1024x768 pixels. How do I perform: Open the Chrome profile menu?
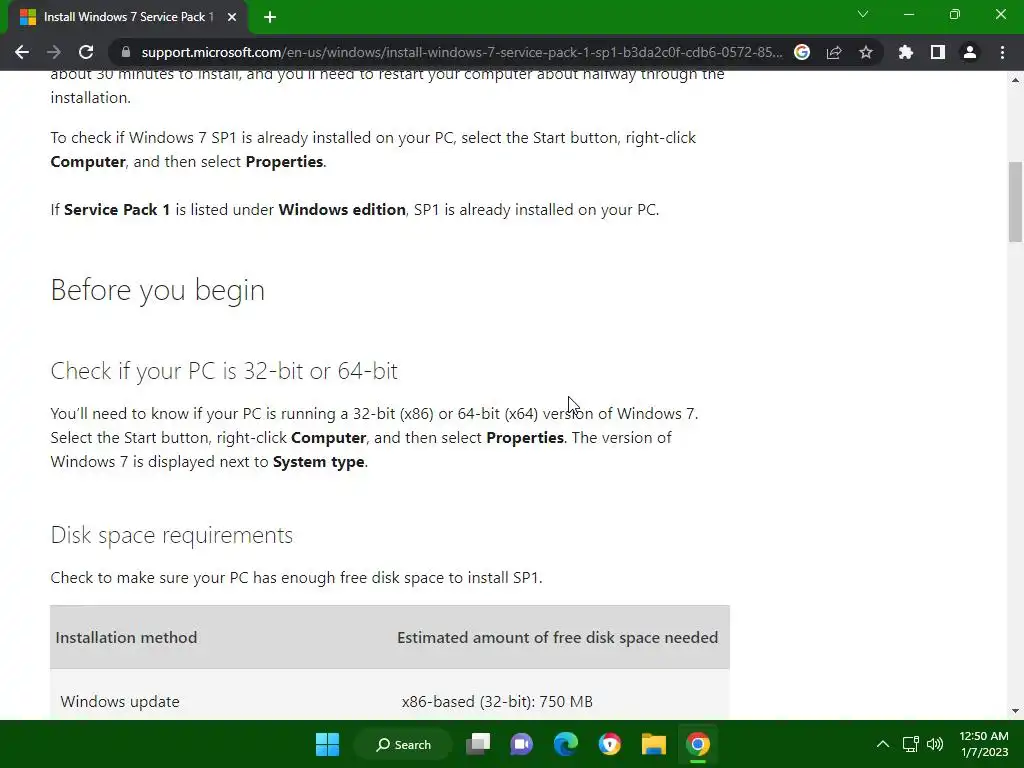970,52
